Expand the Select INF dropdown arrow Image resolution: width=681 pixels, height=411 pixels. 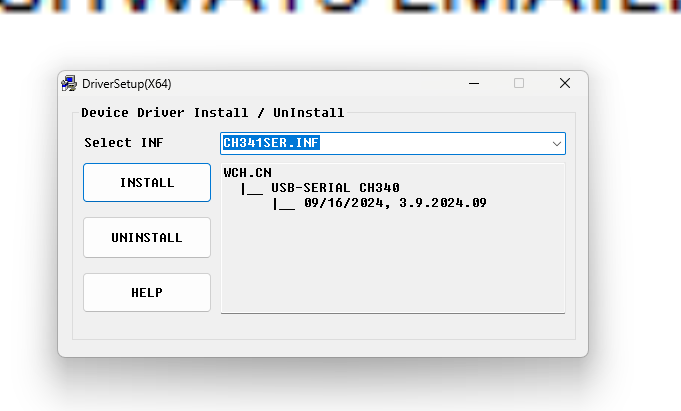click(x=556, y=143)
